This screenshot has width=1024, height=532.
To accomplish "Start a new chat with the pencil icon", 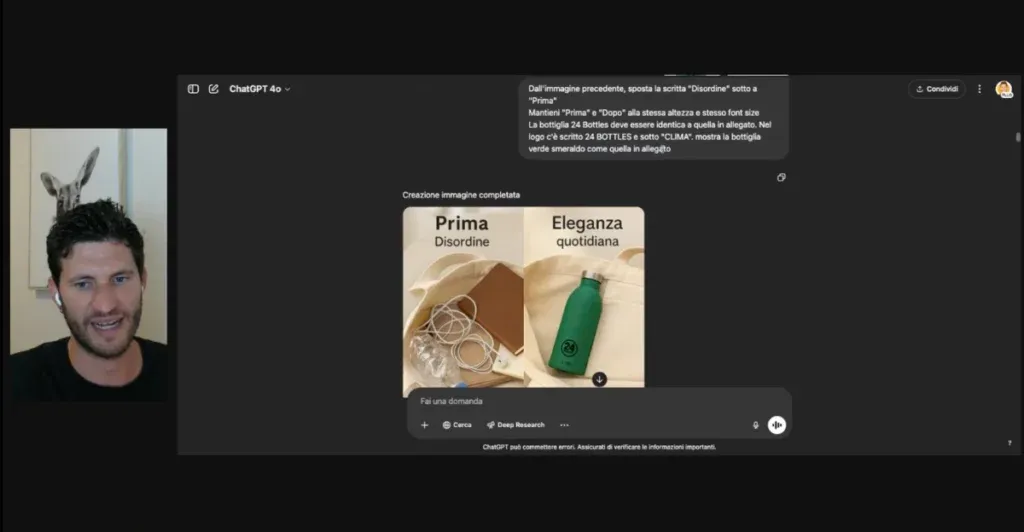I will click(214, 89).
